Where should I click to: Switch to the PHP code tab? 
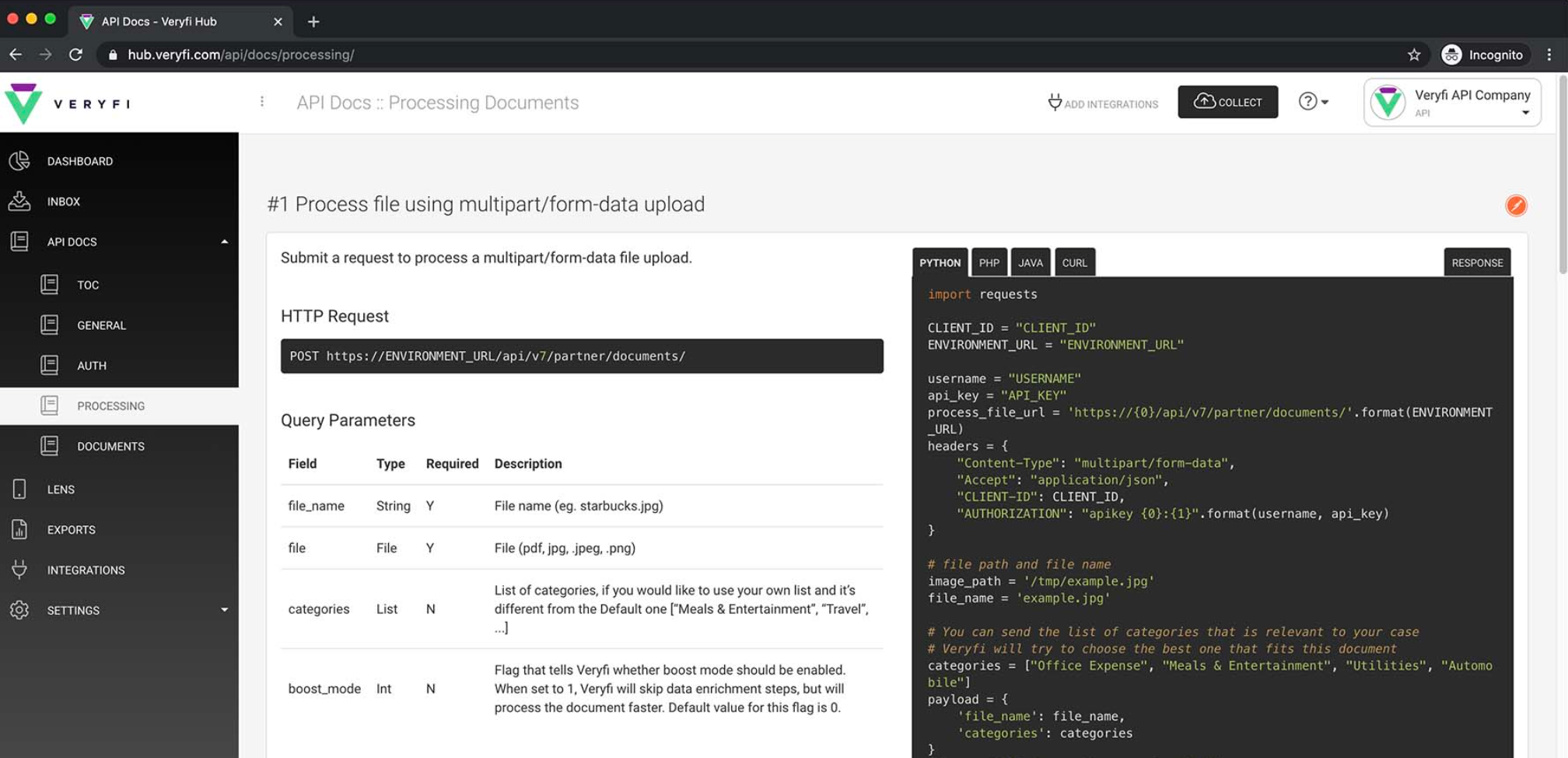click(x=989, y=263)
